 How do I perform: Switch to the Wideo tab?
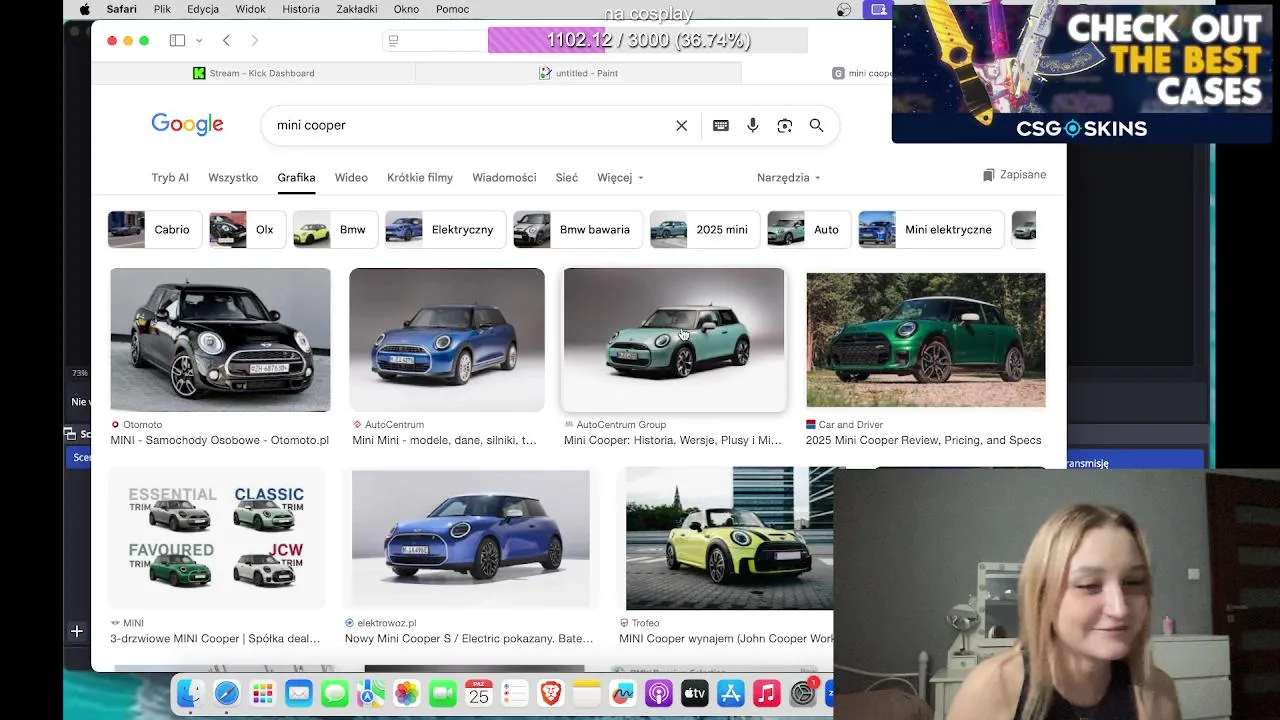[x=351, y=177]
